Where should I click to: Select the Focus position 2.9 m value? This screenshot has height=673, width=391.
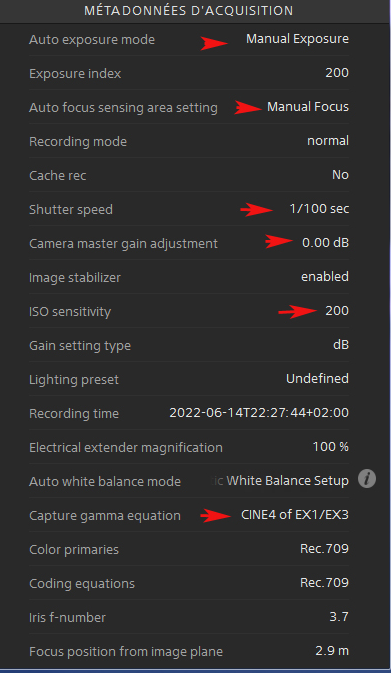click(332, 651)
